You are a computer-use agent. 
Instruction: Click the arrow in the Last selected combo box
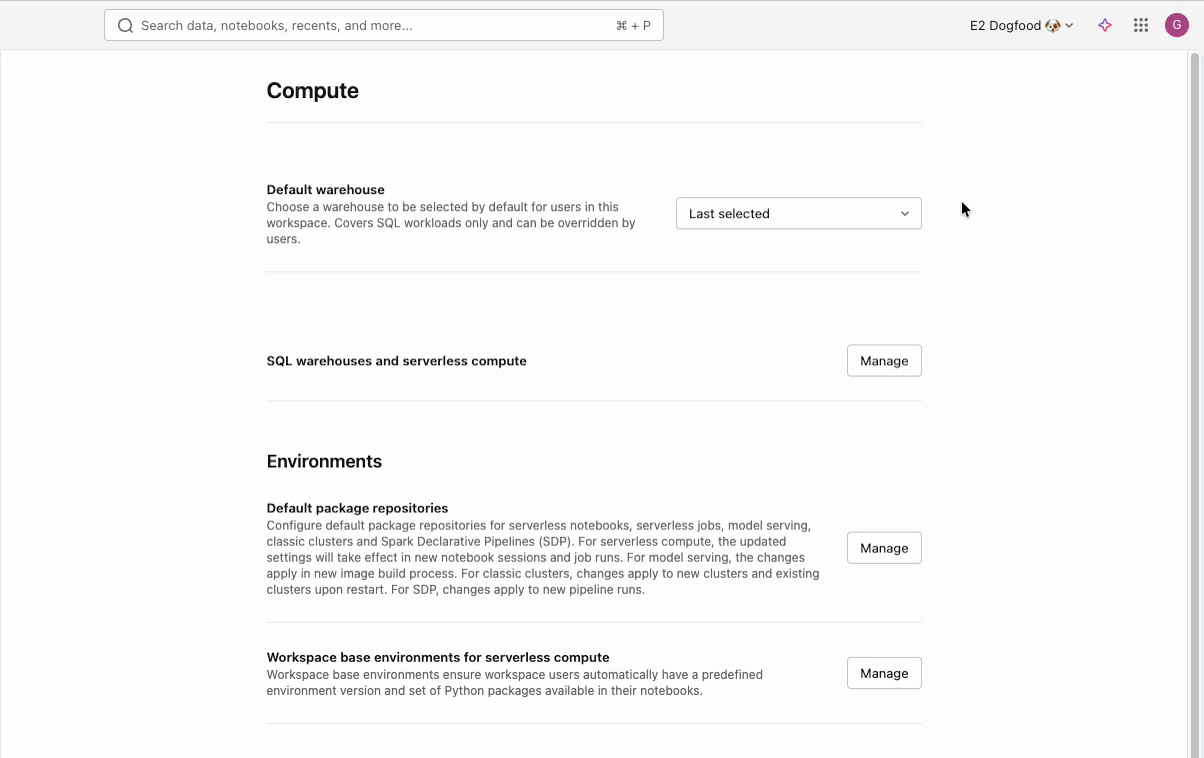coord(905,213)
